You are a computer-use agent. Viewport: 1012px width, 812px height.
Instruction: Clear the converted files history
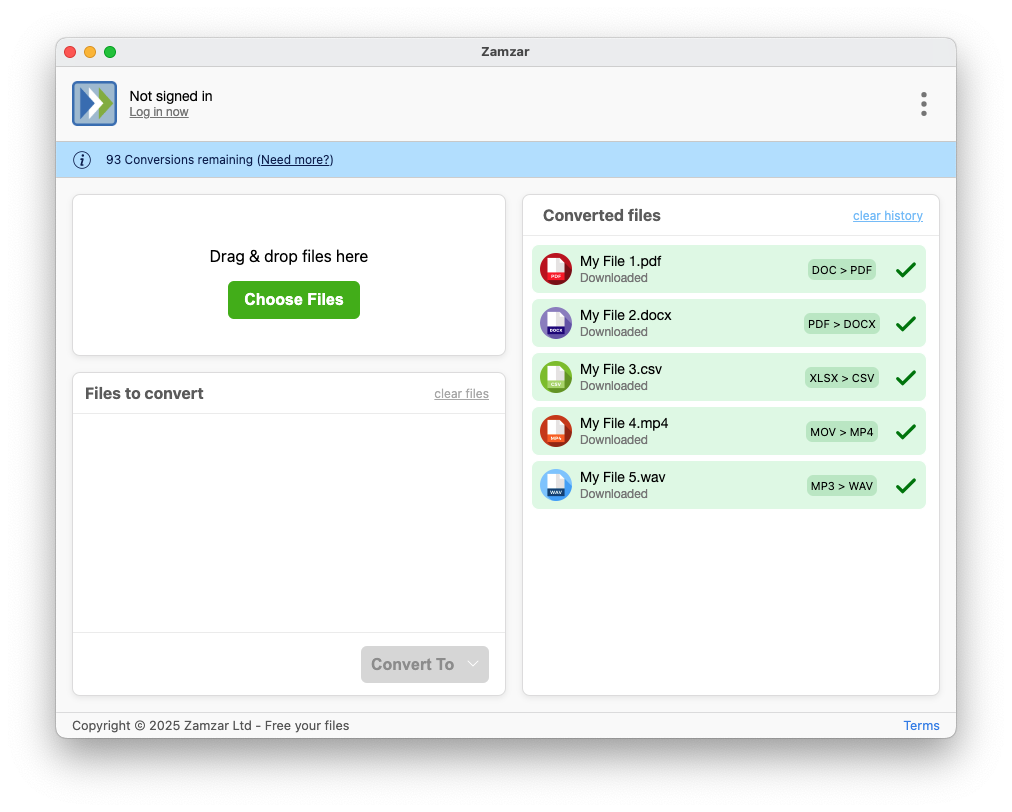[887, 216]
